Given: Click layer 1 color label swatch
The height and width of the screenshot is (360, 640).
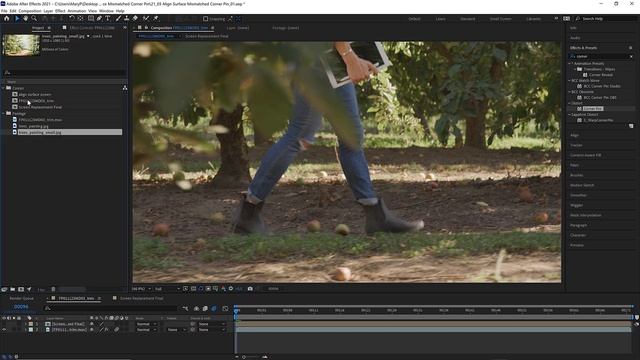Looking at the screenshot, I should click(x=31, y=324).
